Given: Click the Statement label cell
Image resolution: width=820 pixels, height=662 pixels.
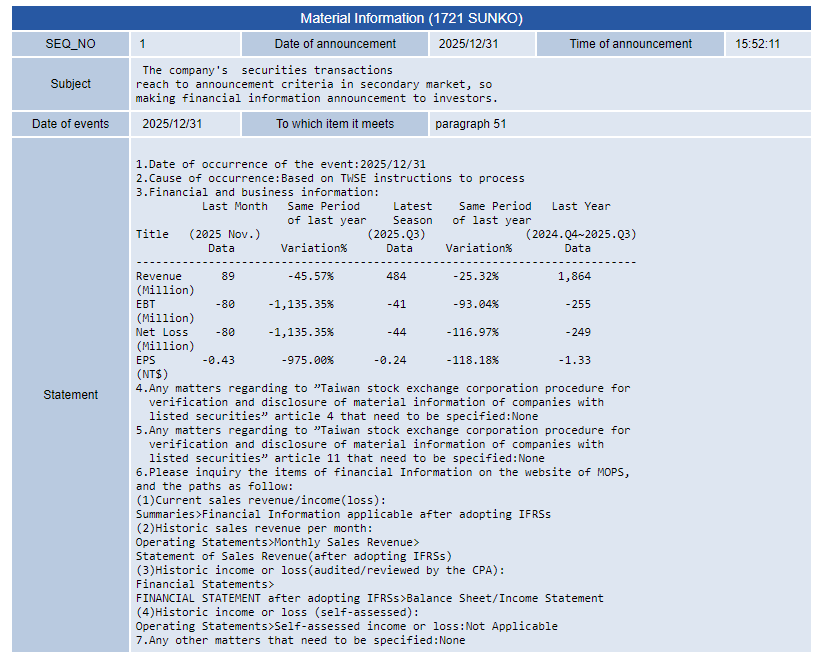Looking at the screenshot, I should 71,395.
